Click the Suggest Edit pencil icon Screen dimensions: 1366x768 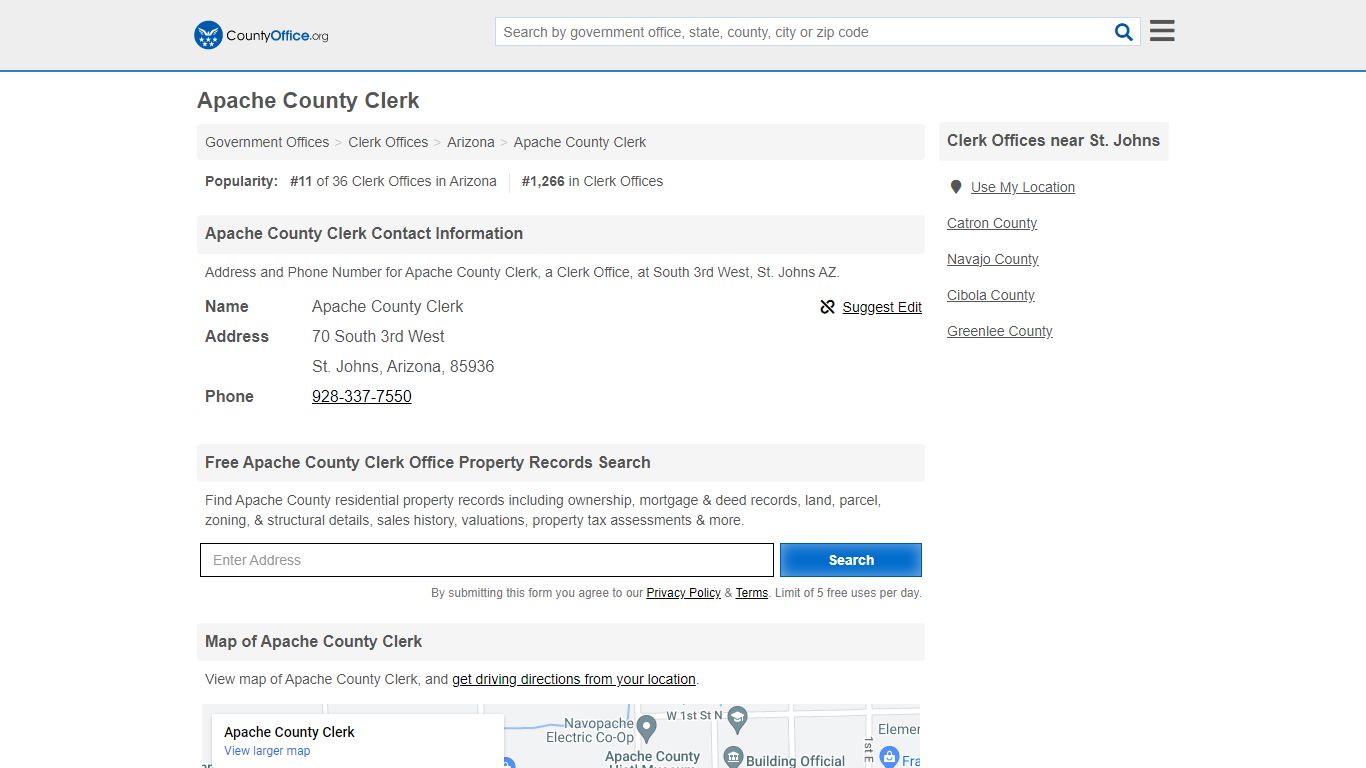coord(827,307)
